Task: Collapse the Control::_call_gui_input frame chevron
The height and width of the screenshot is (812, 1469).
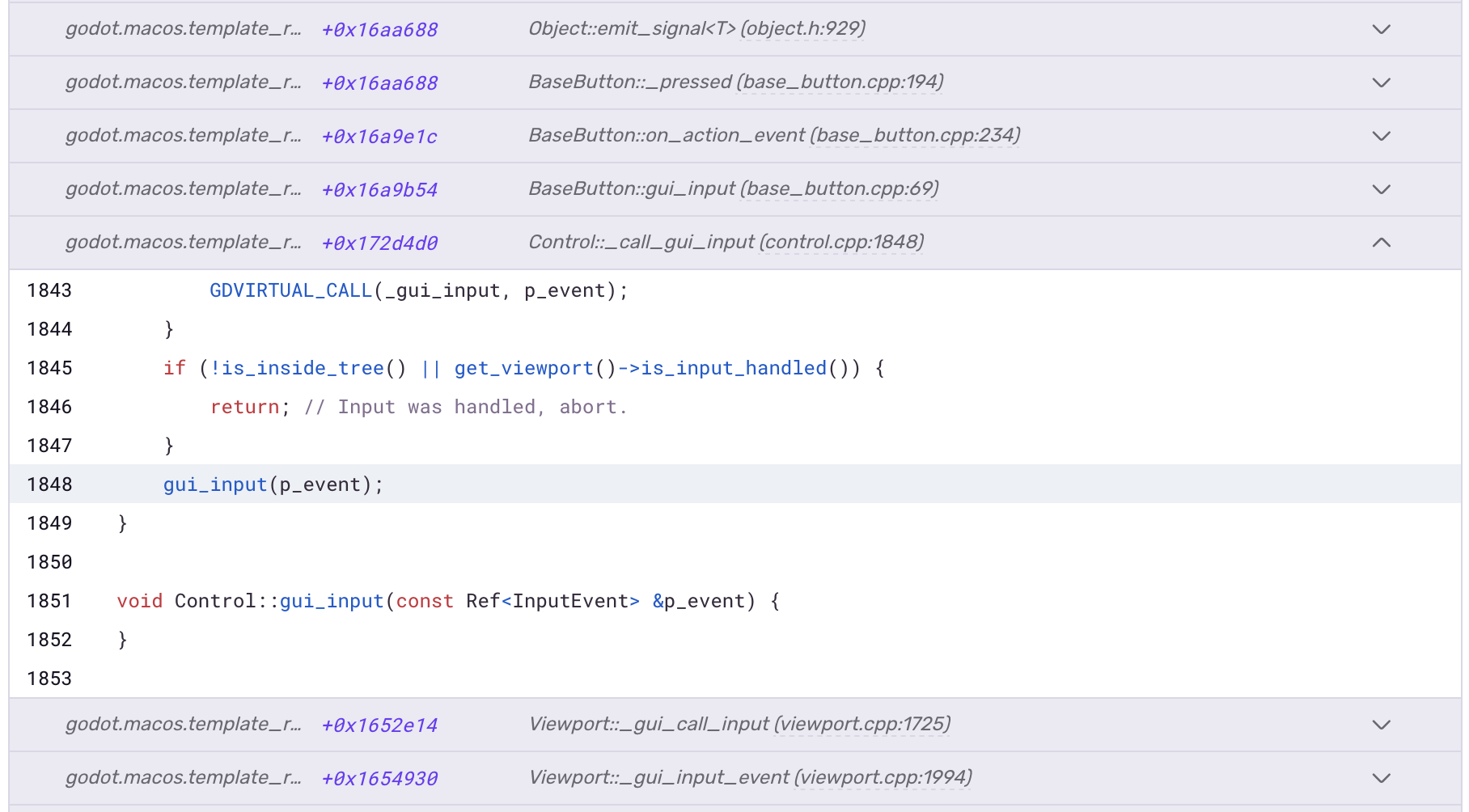Action: click(x=1381, y=243)
